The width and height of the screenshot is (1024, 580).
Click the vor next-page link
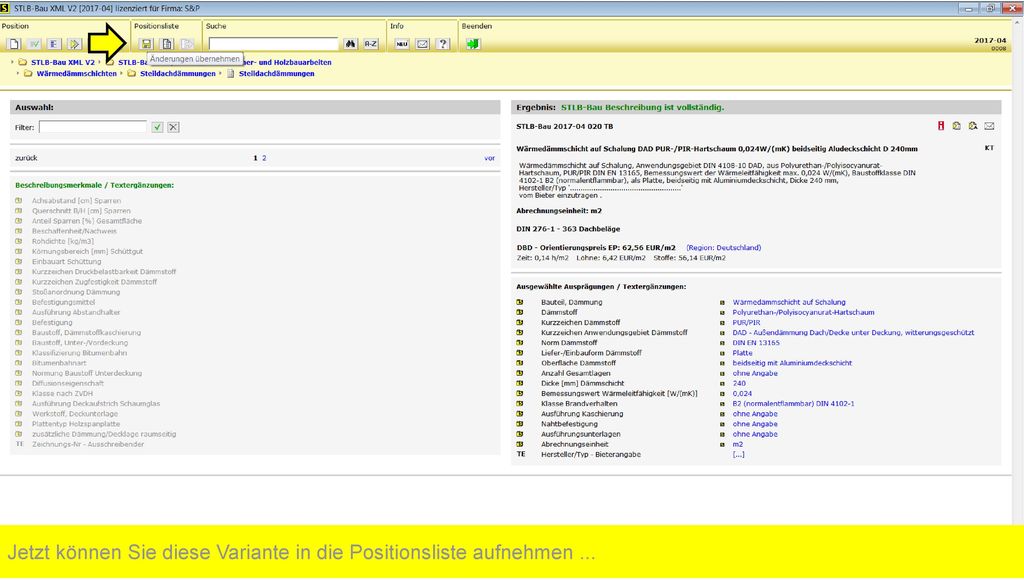coord(489,158)
